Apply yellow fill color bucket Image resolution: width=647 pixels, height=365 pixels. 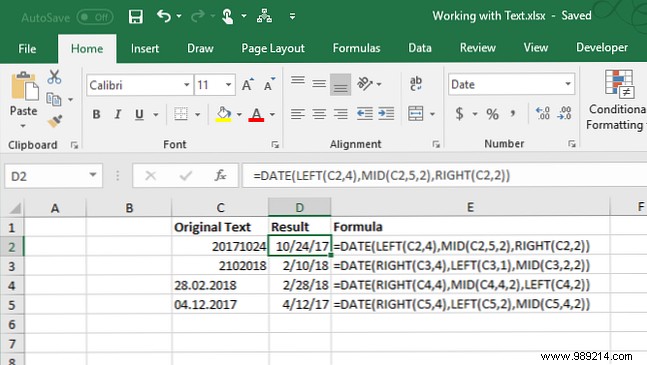[x=224, y=114]
